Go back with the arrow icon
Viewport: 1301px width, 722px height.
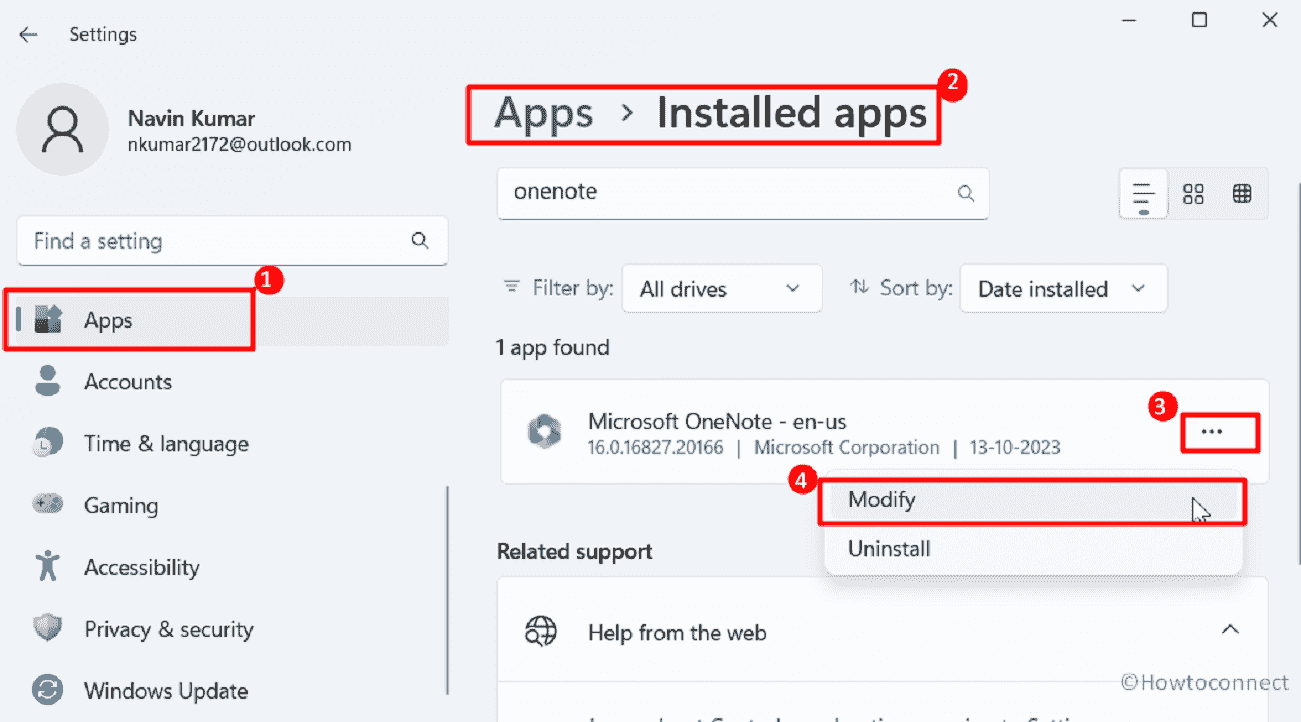click(28, 34)
